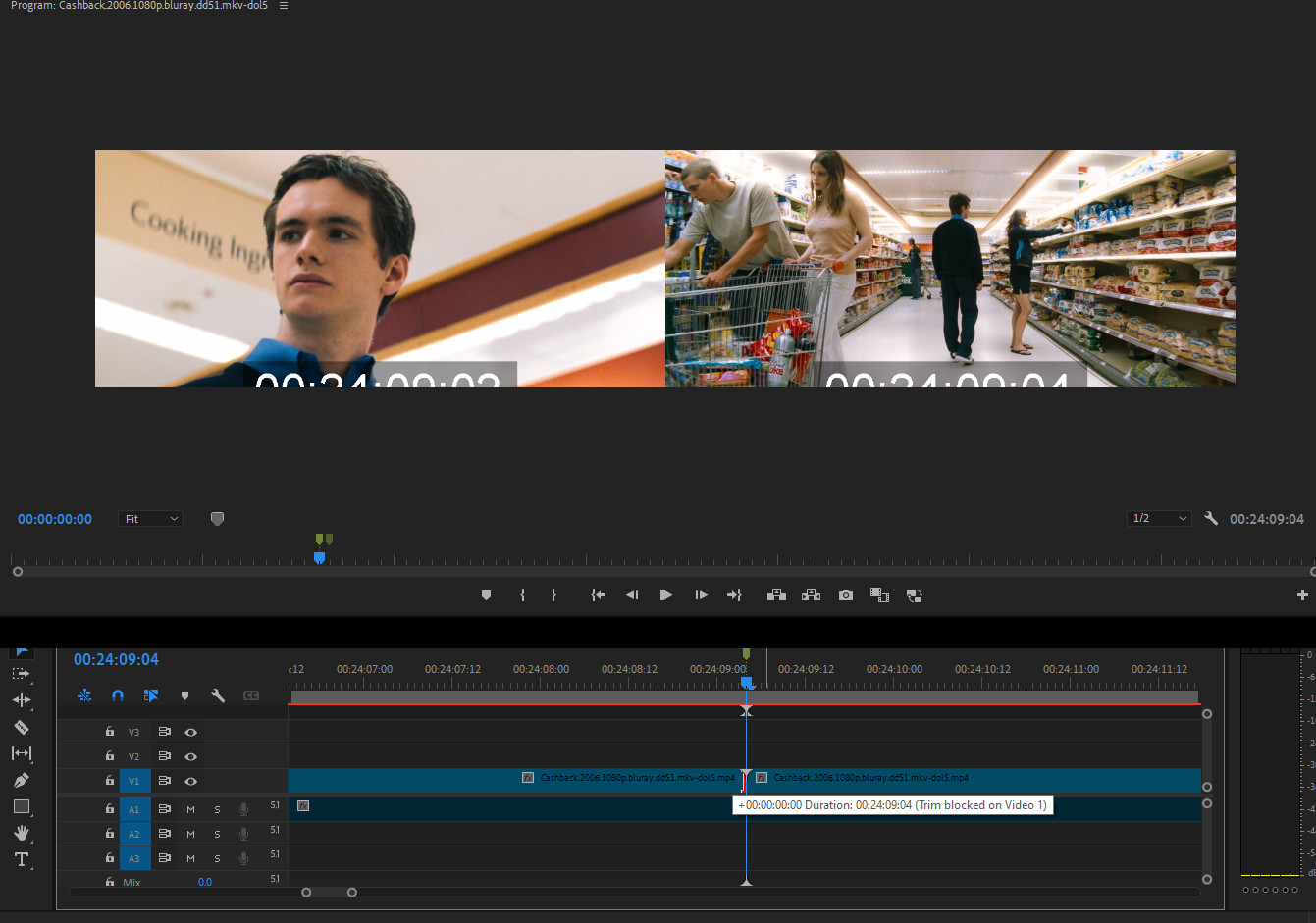Viewport: 1316px width, 923px height.
Task: Toggle snap in timeline
Action: tap(118, 695)
